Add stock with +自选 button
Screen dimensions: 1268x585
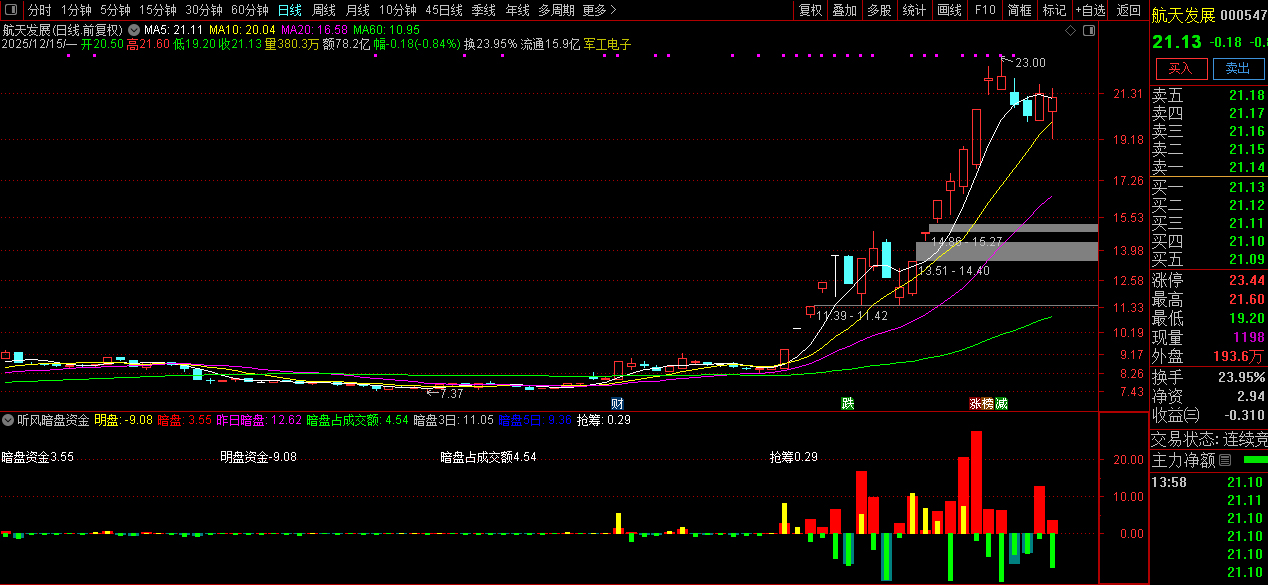(1091, 10)
